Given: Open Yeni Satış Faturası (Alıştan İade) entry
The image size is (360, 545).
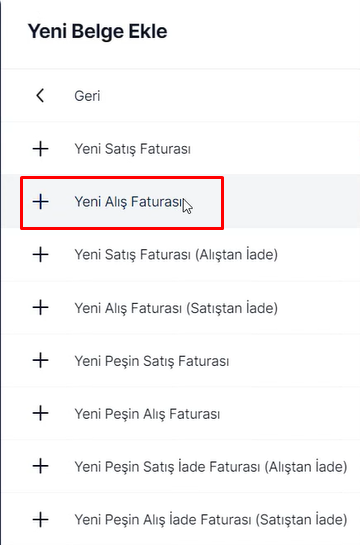Looking at the screenshot, I should [x=176, y=255].
